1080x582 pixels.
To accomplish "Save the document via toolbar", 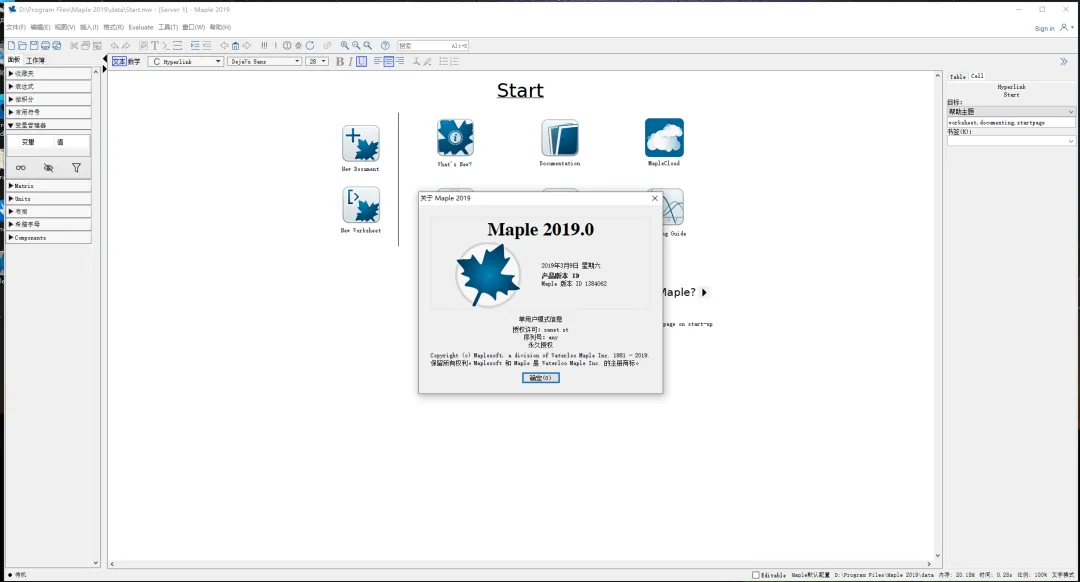I will [x=34, y=45].
